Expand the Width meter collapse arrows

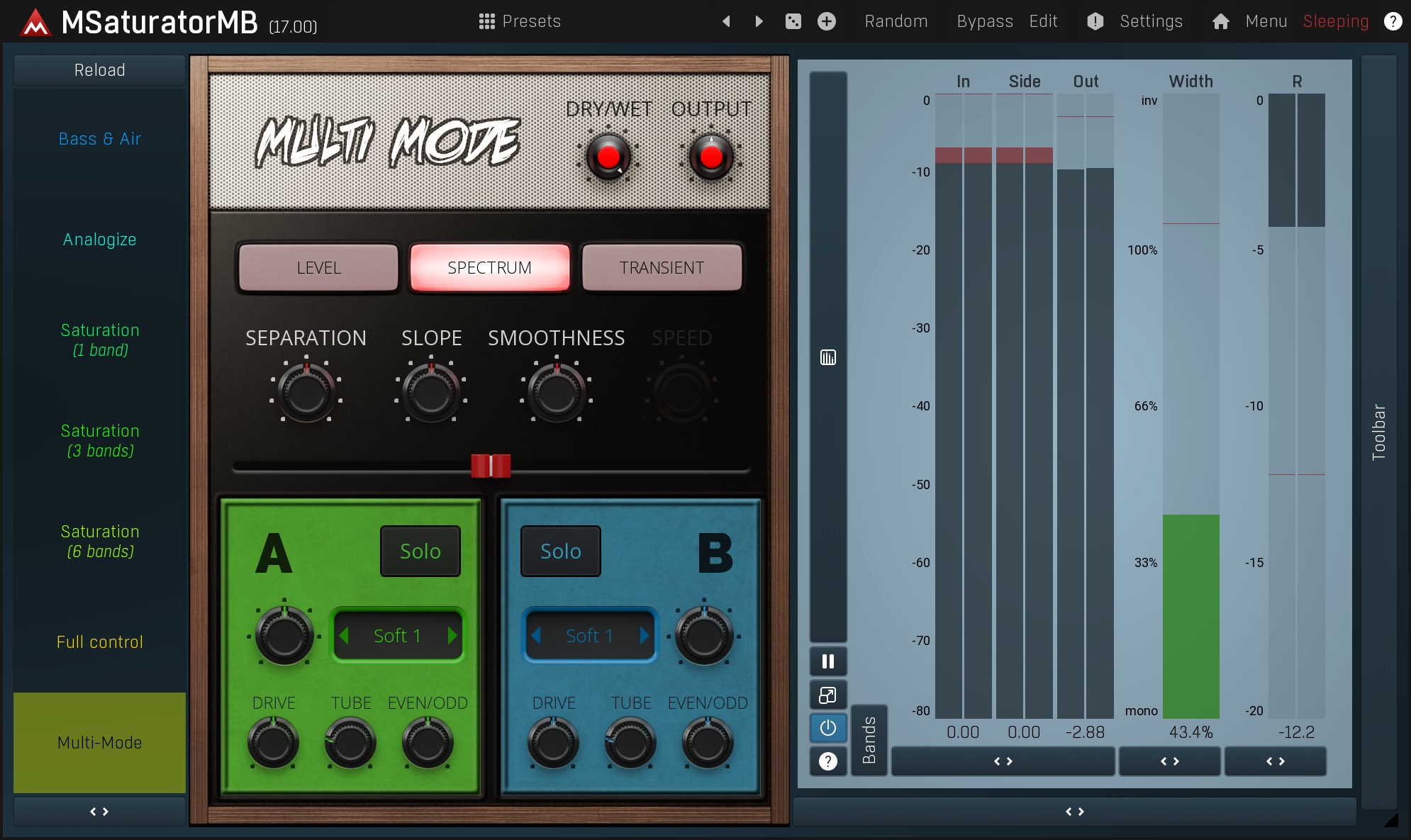(x=1169, y=761)
